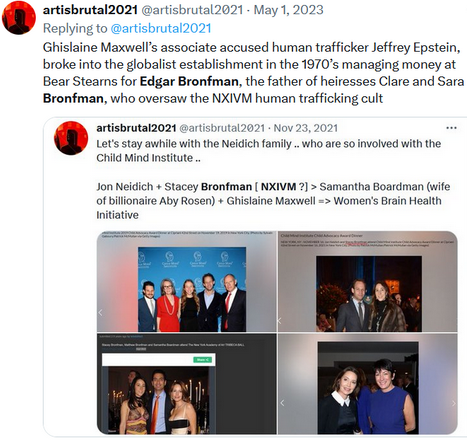Image resolution: width=467 pixels, height=441 pixels.
Task: Click right arrow on the Ghislaine Maxwell photo
Action: [x=453, y=403]
